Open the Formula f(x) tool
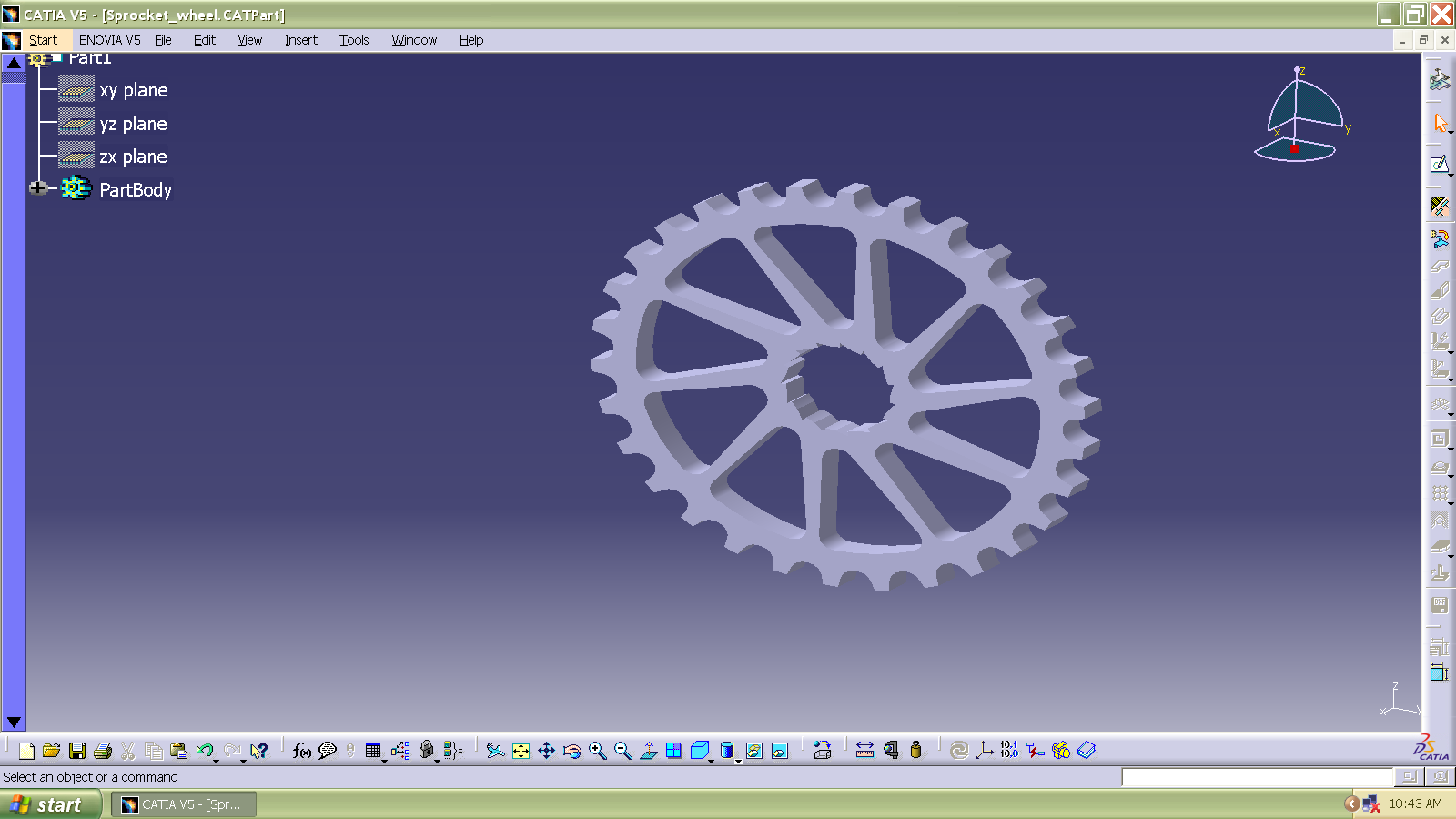1456x819 pixels. point(302,751)
